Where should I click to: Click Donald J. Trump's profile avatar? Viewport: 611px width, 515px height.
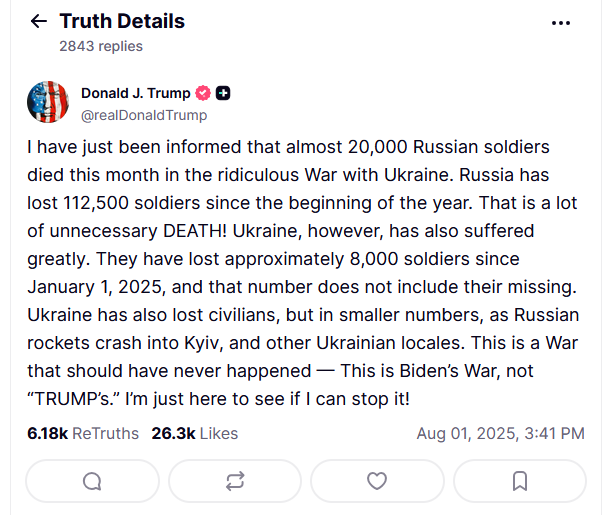[x=48, y=103]
